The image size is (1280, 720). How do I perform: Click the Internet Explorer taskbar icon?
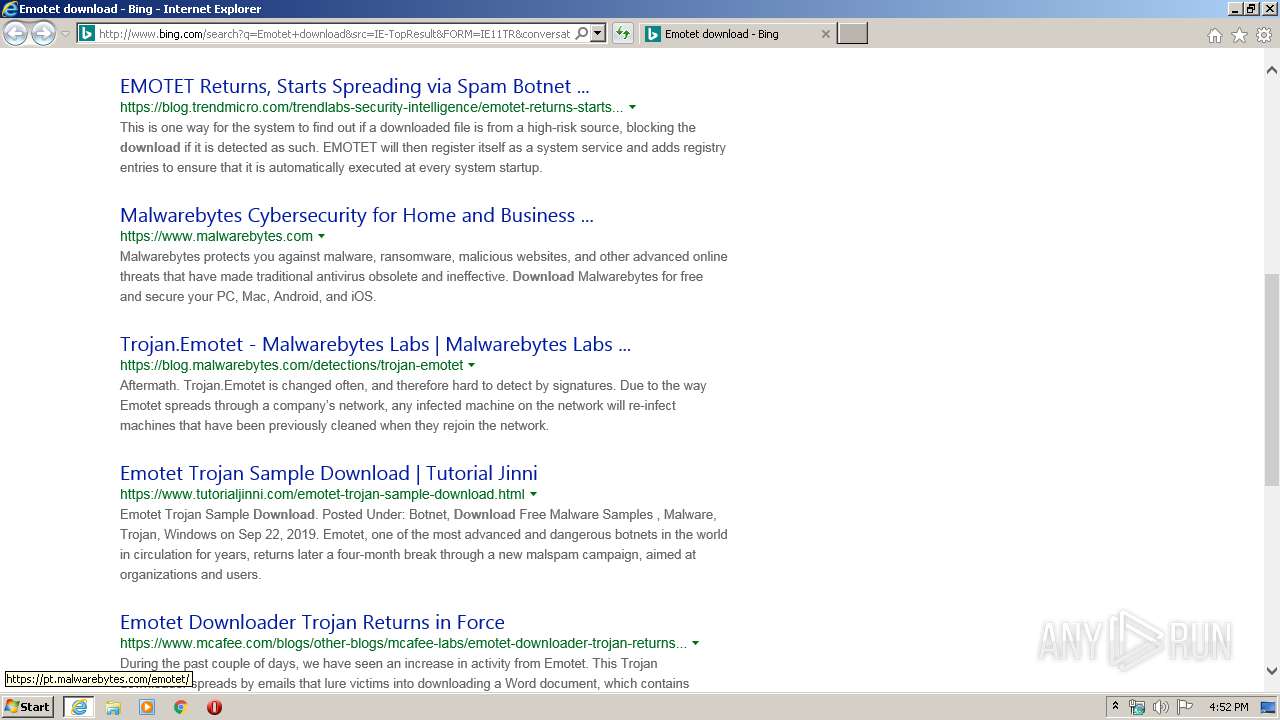[x=79, y=707]
